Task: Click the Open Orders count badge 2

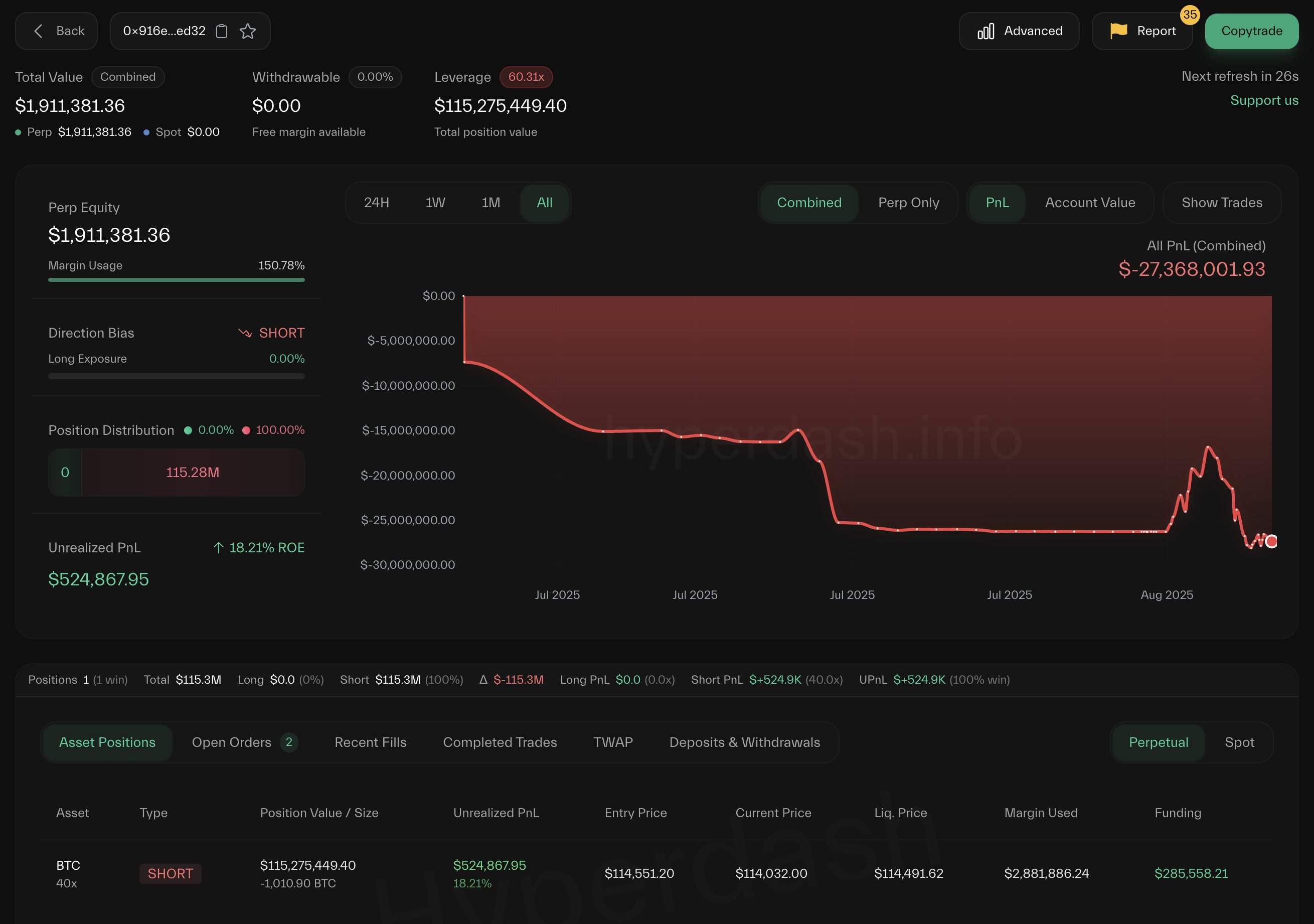Action: coord(288,742)
